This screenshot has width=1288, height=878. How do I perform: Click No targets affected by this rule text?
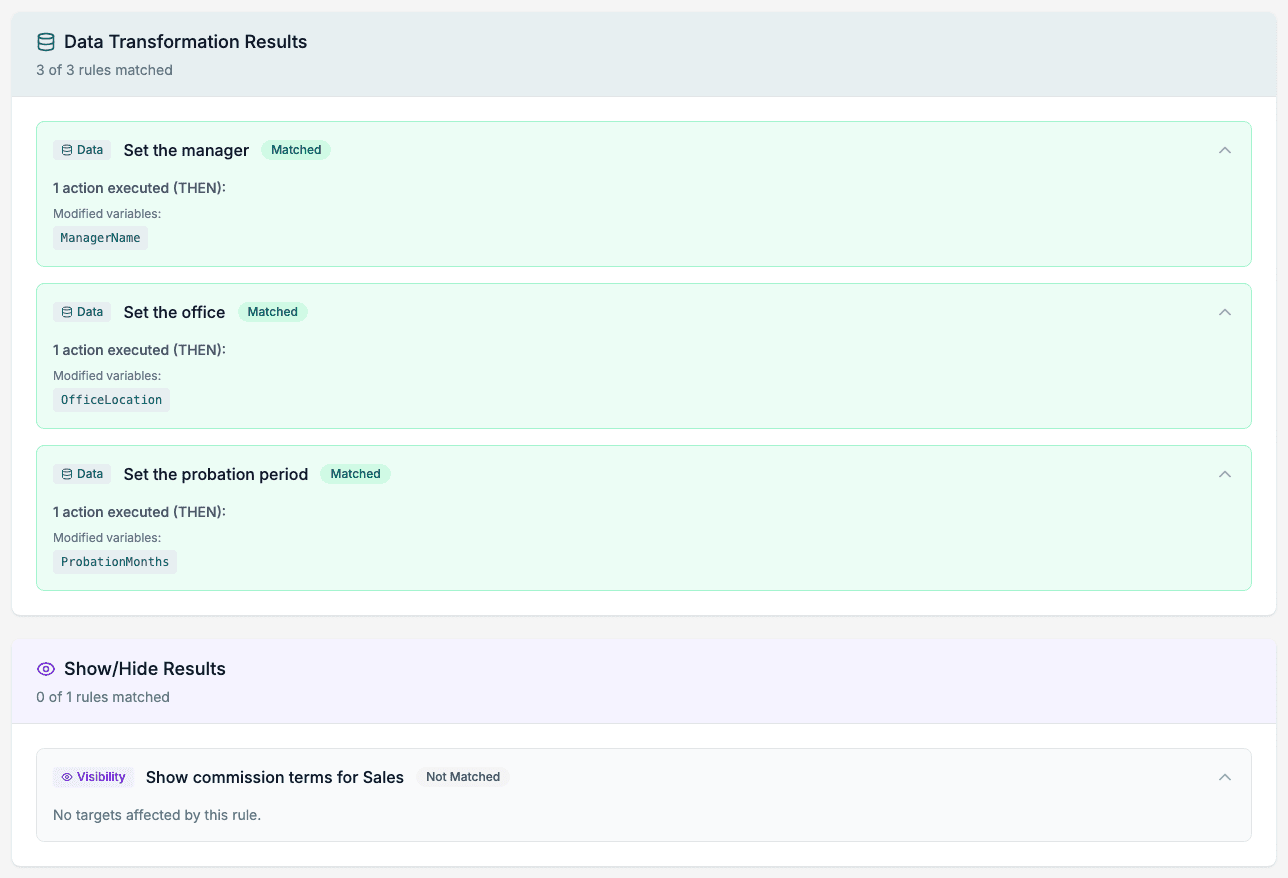click(x=157, y=815)
